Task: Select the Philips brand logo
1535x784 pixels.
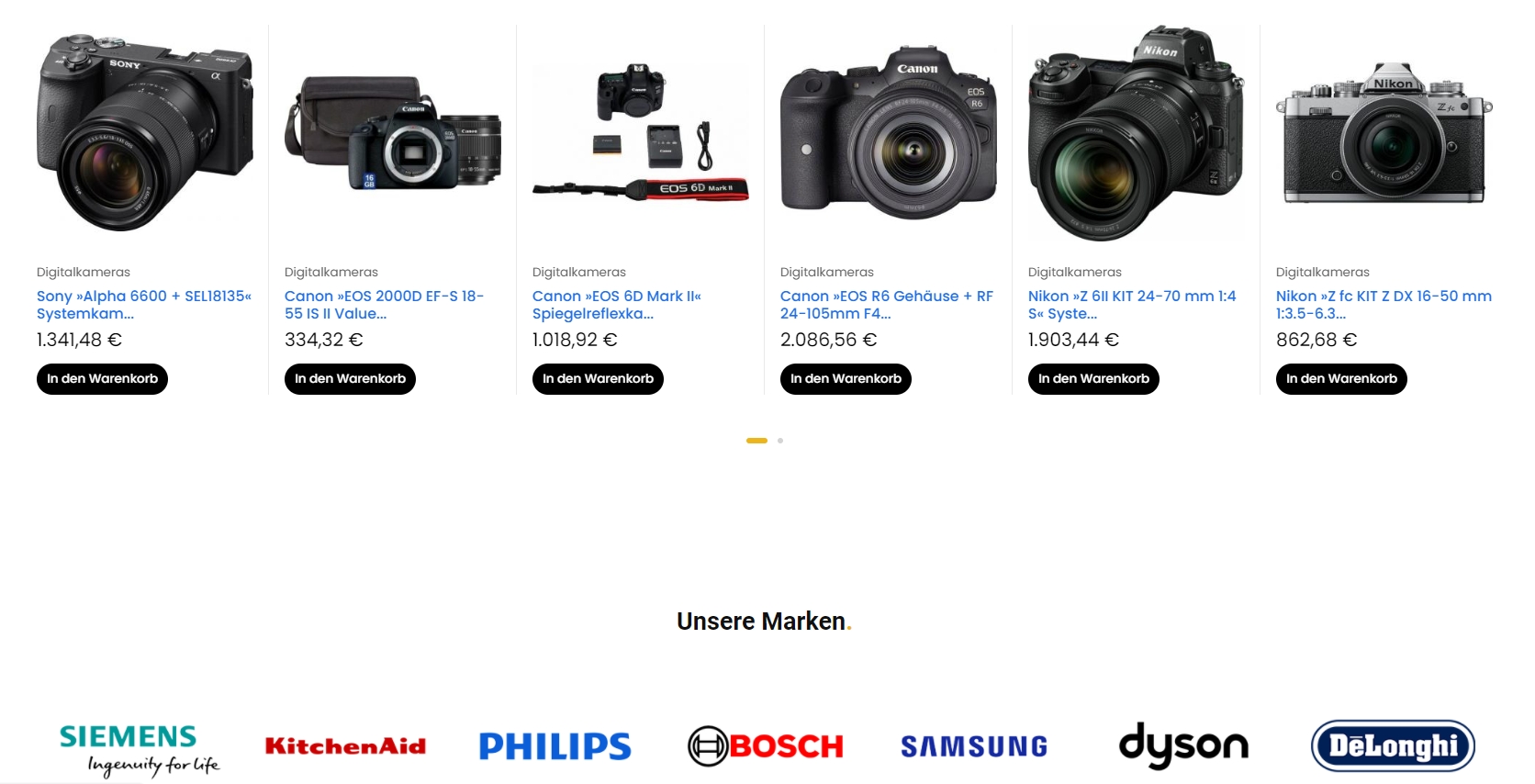Action: pyautogui.click(x=555, y=746)
